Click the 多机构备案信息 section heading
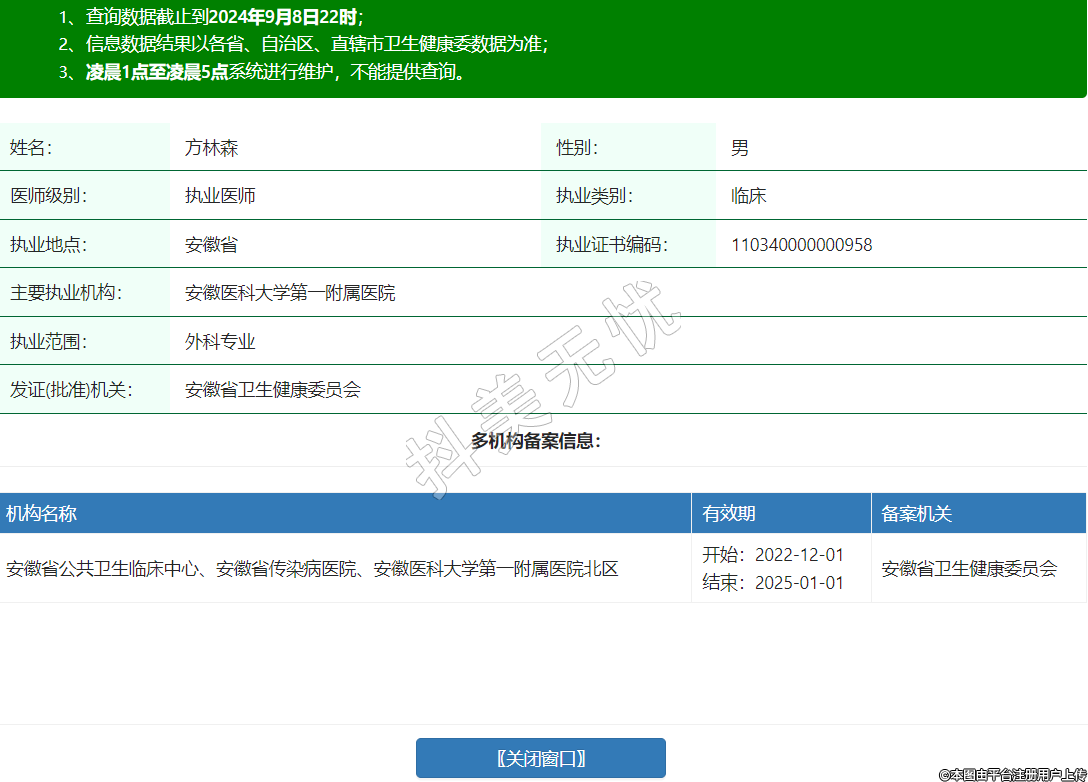This screenshot has height=782, width=1088. tap(537, 441)
